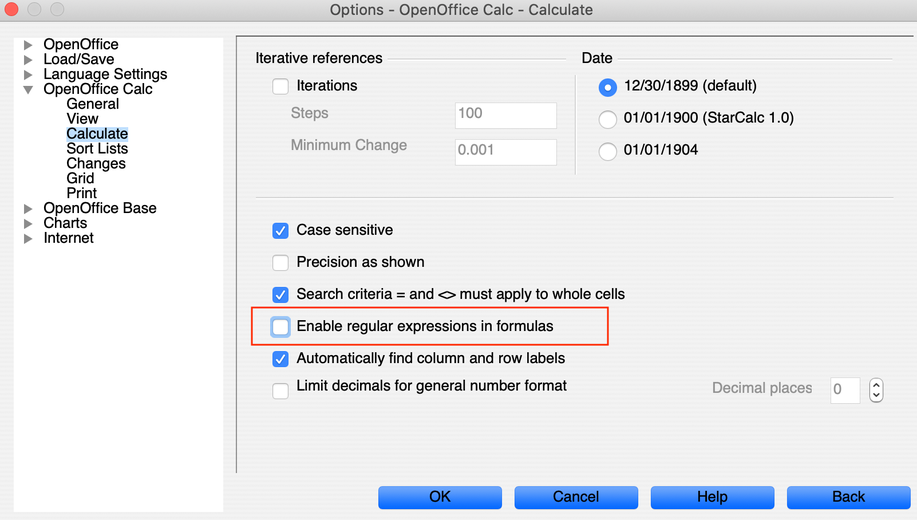Enable Limit decimals for general number format
The width and height of the screenshot is (917, 520).
(x=280, y=390)
